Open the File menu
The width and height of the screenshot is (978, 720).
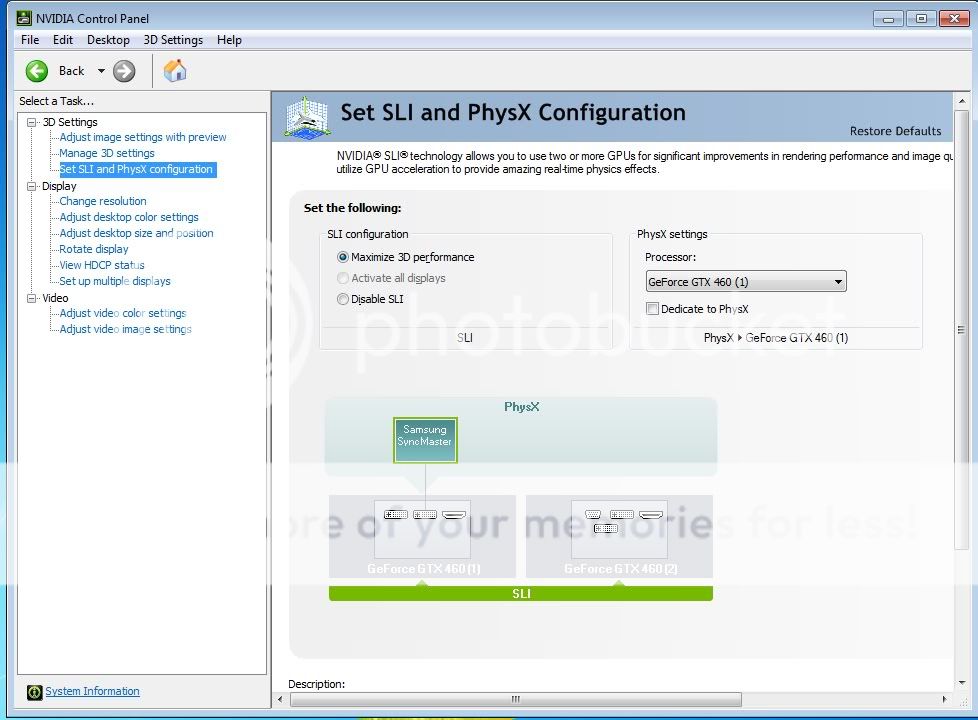click(x=30, y=40)
